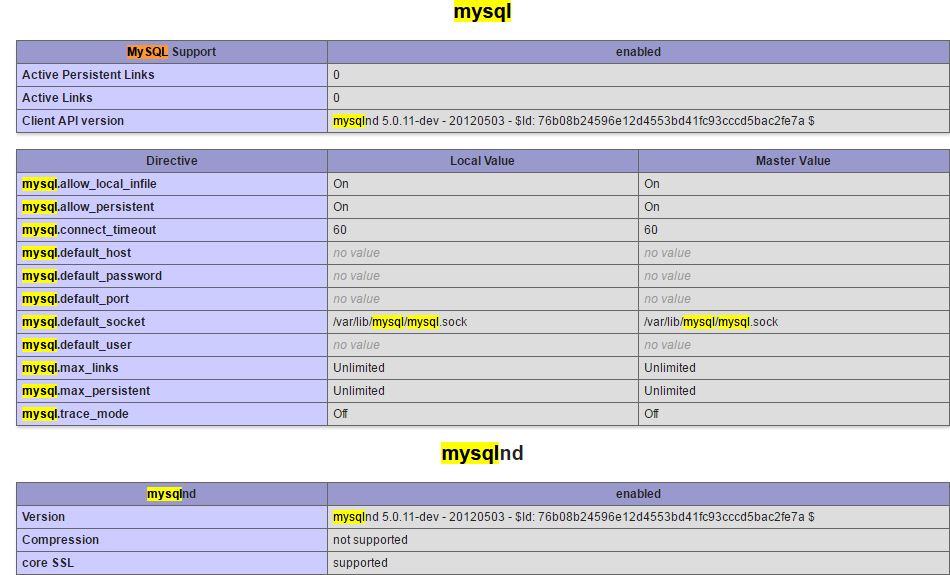Click the "mysqlnd" section heading
Viewport: 950px width, 575px height.
tap(482, 453)
